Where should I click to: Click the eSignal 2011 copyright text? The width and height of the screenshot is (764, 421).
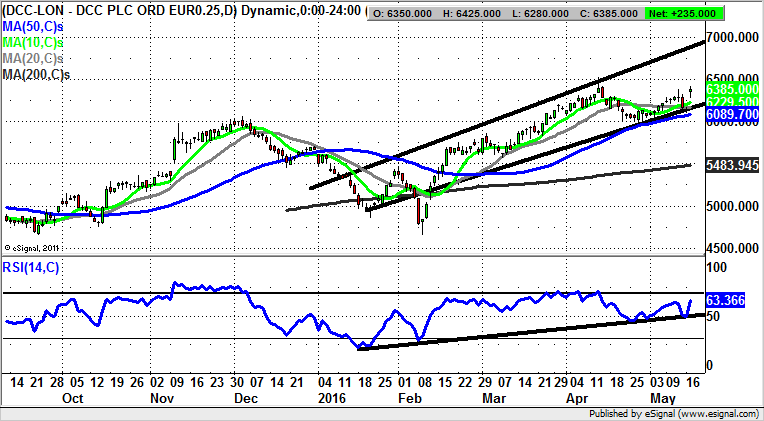pyautogui.click(x=34, y=247)
